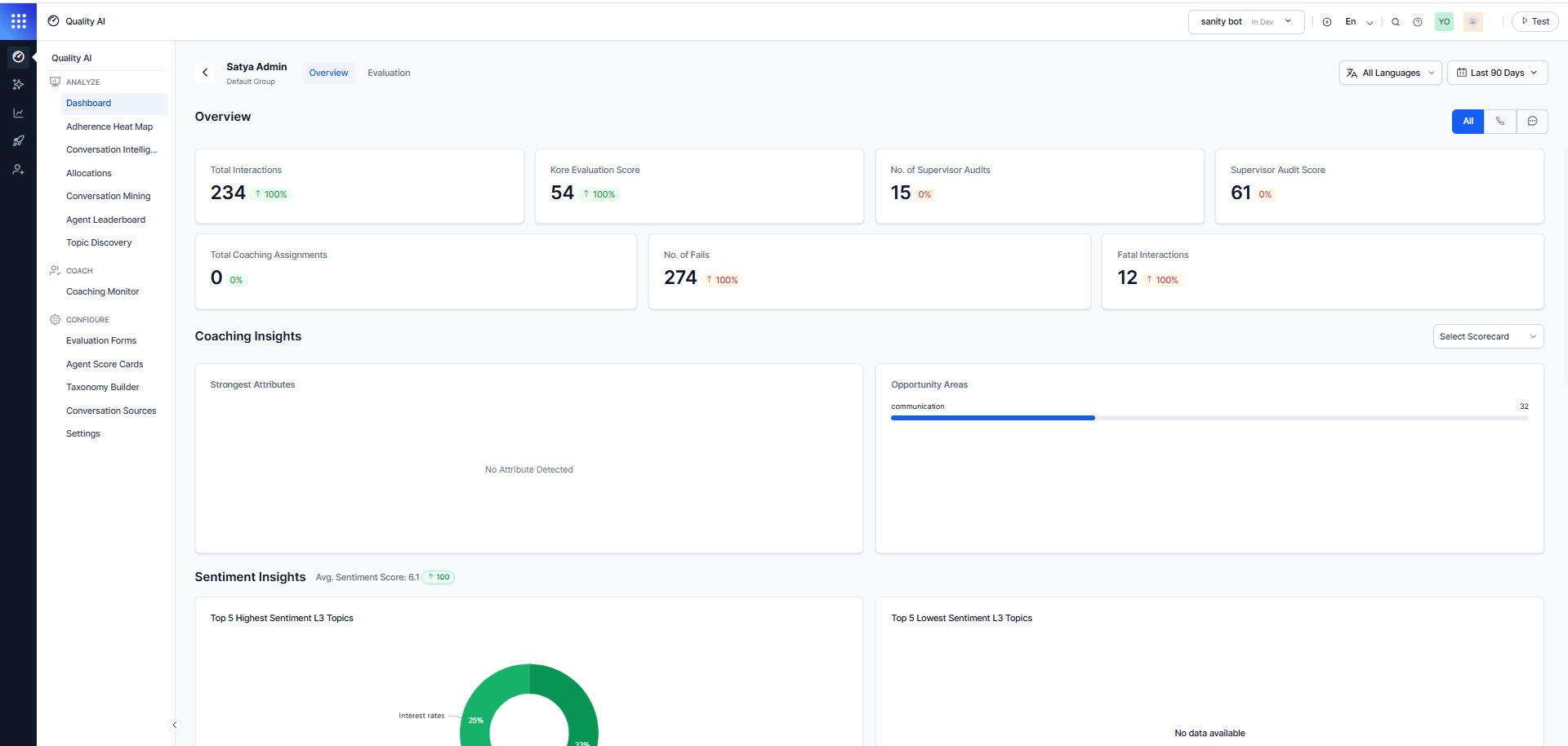
Task: Click the rocket icon in left rail
Action: (18, 141)
